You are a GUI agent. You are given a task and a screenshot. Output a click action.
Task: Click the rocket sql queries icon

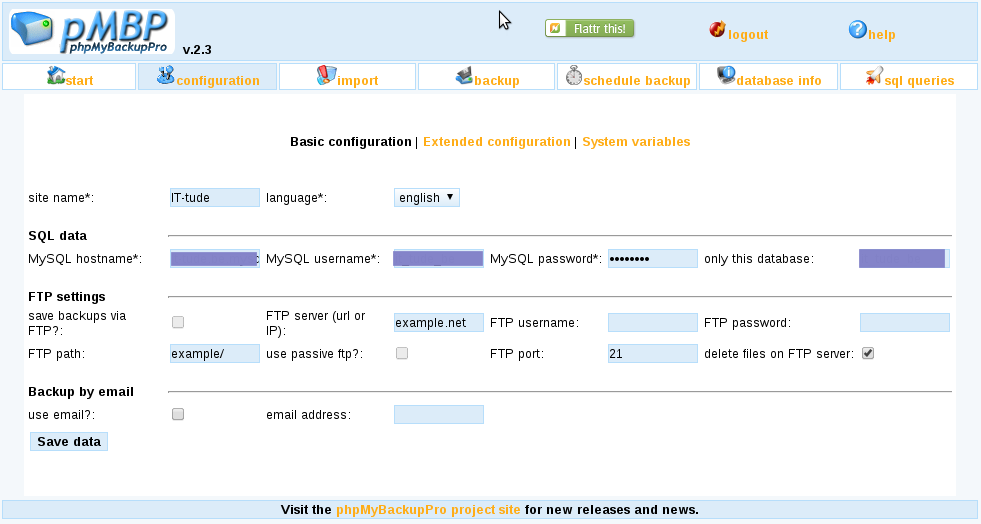coord(874,76)
